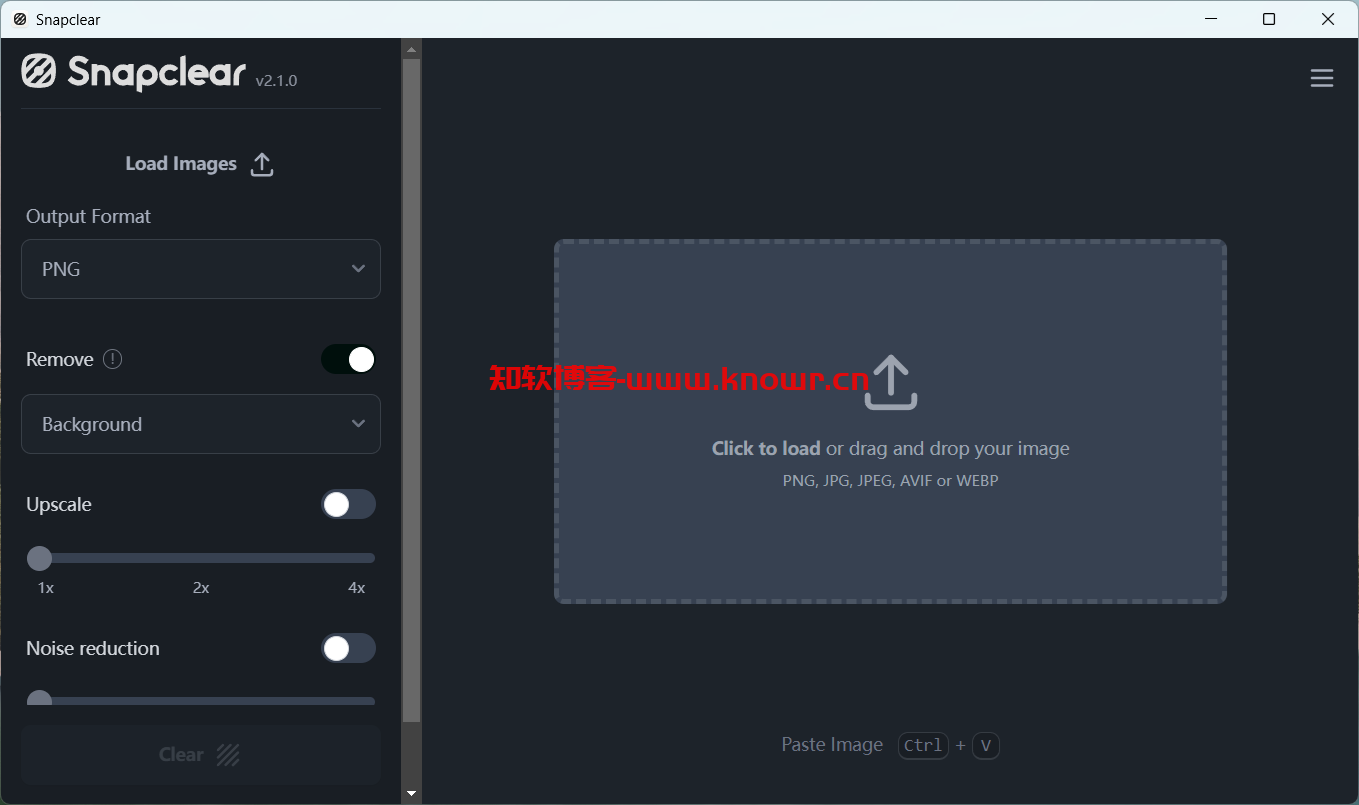
Task: Open the Output Format PNG dropdown
Action: (201, 269)
